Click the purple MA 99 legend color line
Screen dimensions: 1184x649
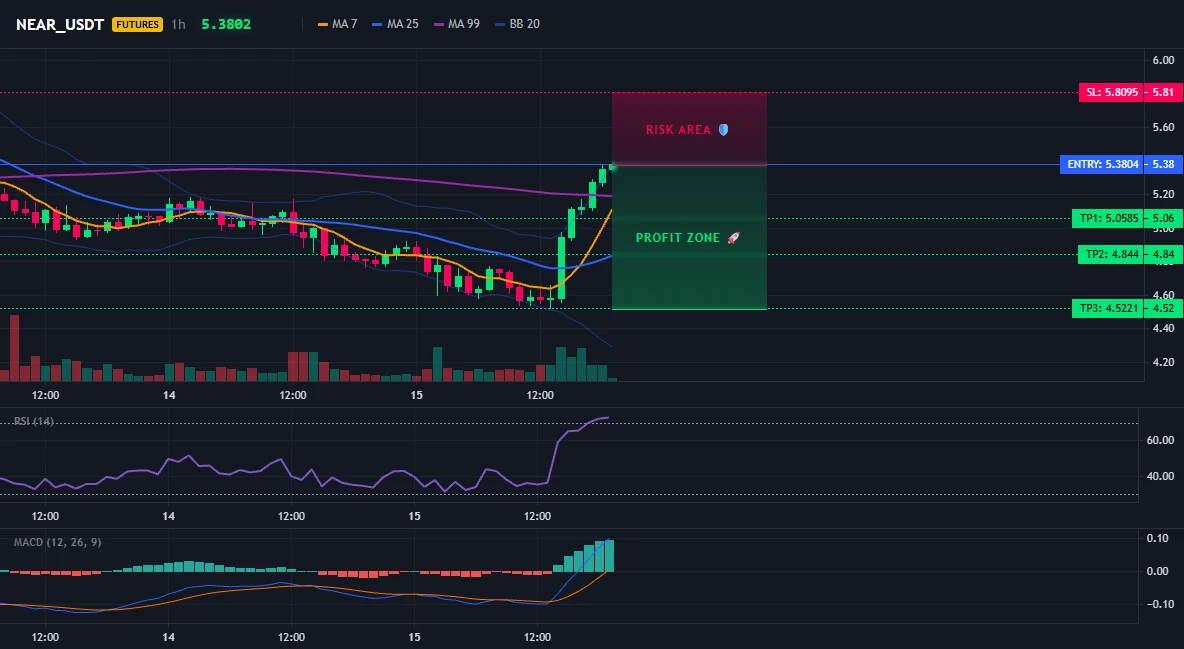click(439, 24)
